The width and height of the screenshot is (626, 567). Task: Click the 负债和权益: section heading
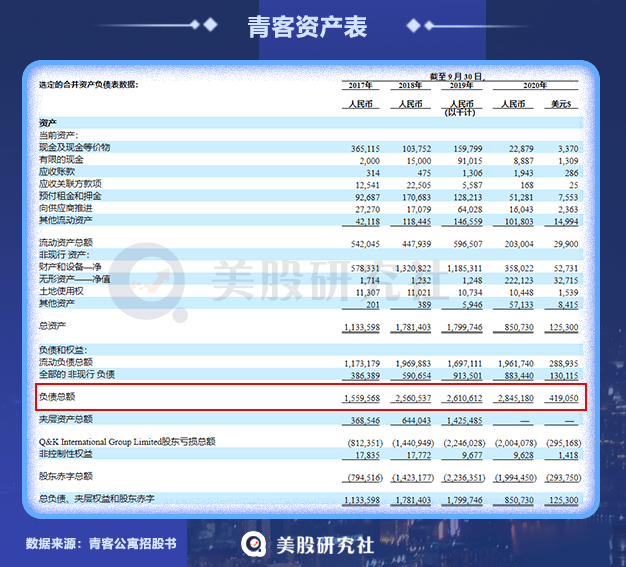[63, 350]
